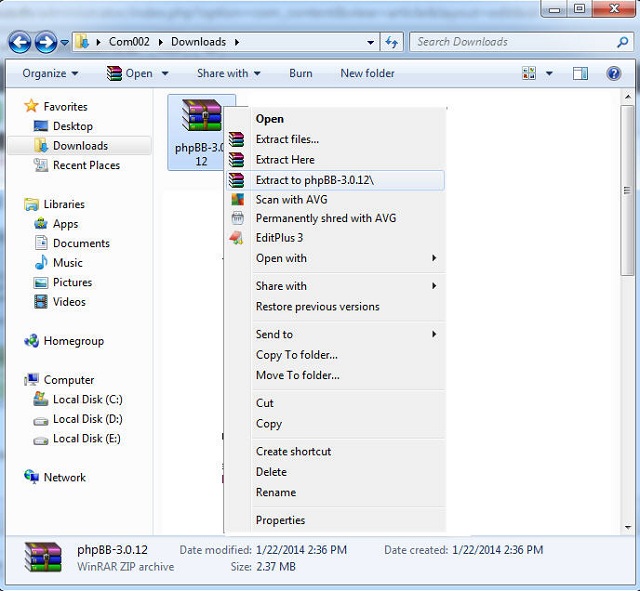
Task: Click the folder icon in the address bar
Action: [x=82, y=42]
